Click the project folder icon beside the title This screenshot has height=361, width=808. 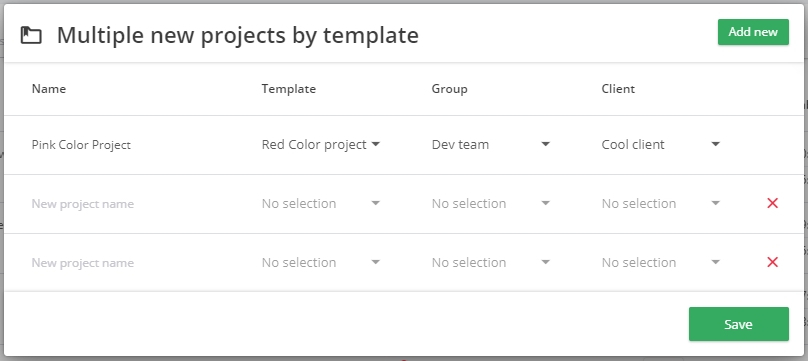coord(31,36)
